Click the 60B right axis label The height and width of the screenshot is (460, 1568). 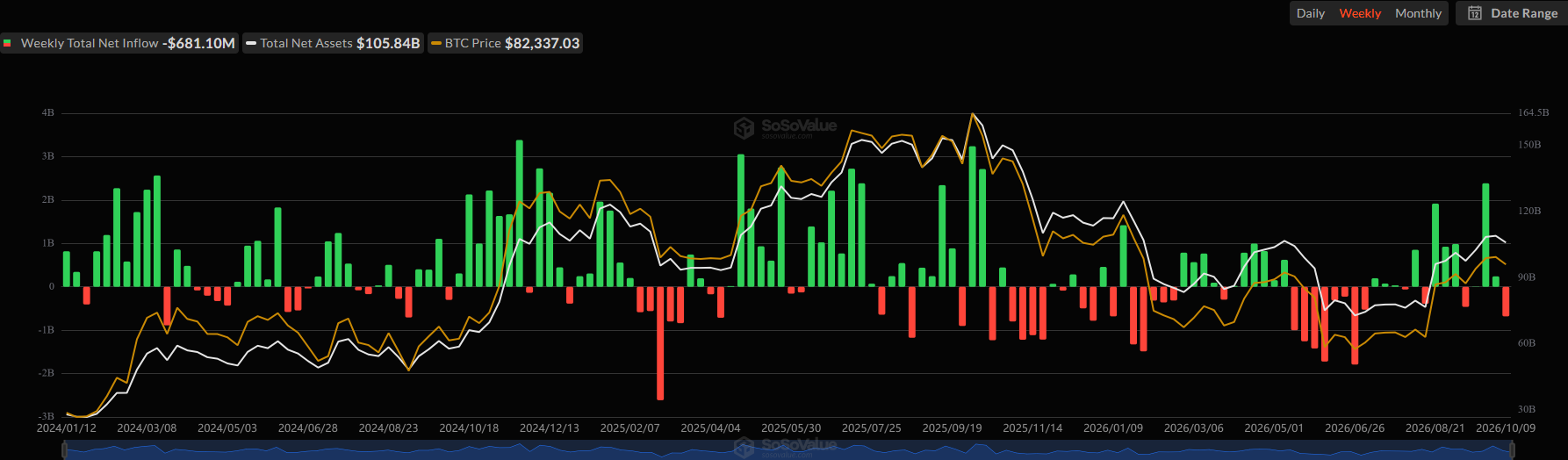pos(1527,343)
